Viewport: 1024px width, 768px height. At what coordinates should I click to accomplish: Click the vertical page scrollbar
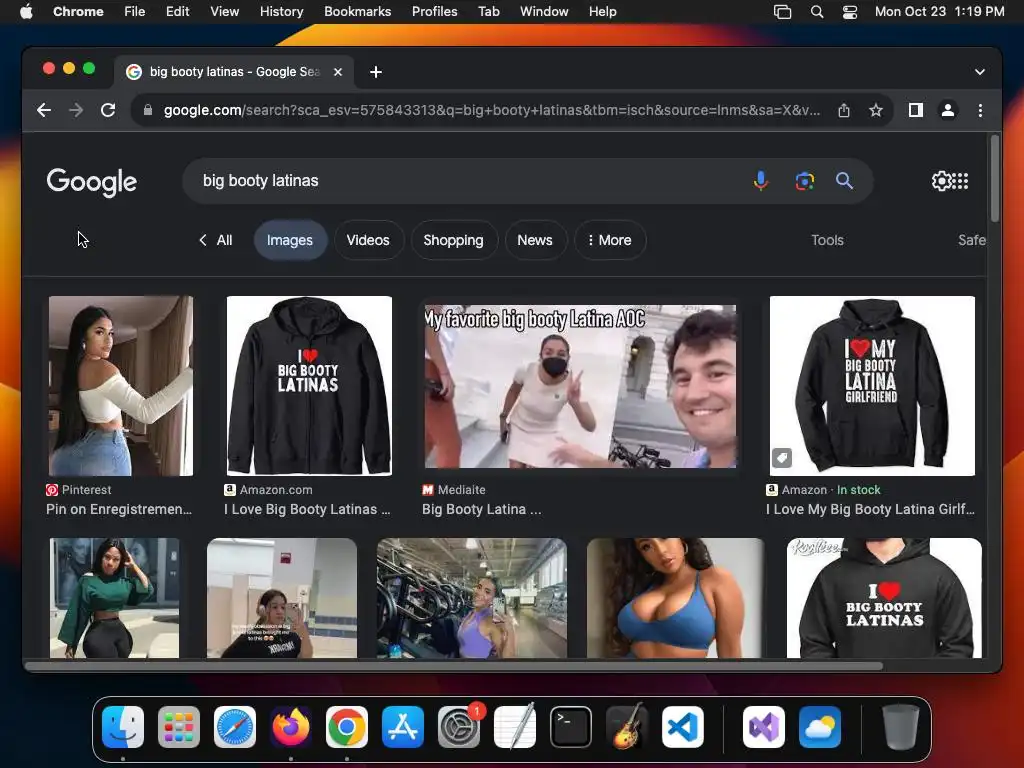point(995,179)
